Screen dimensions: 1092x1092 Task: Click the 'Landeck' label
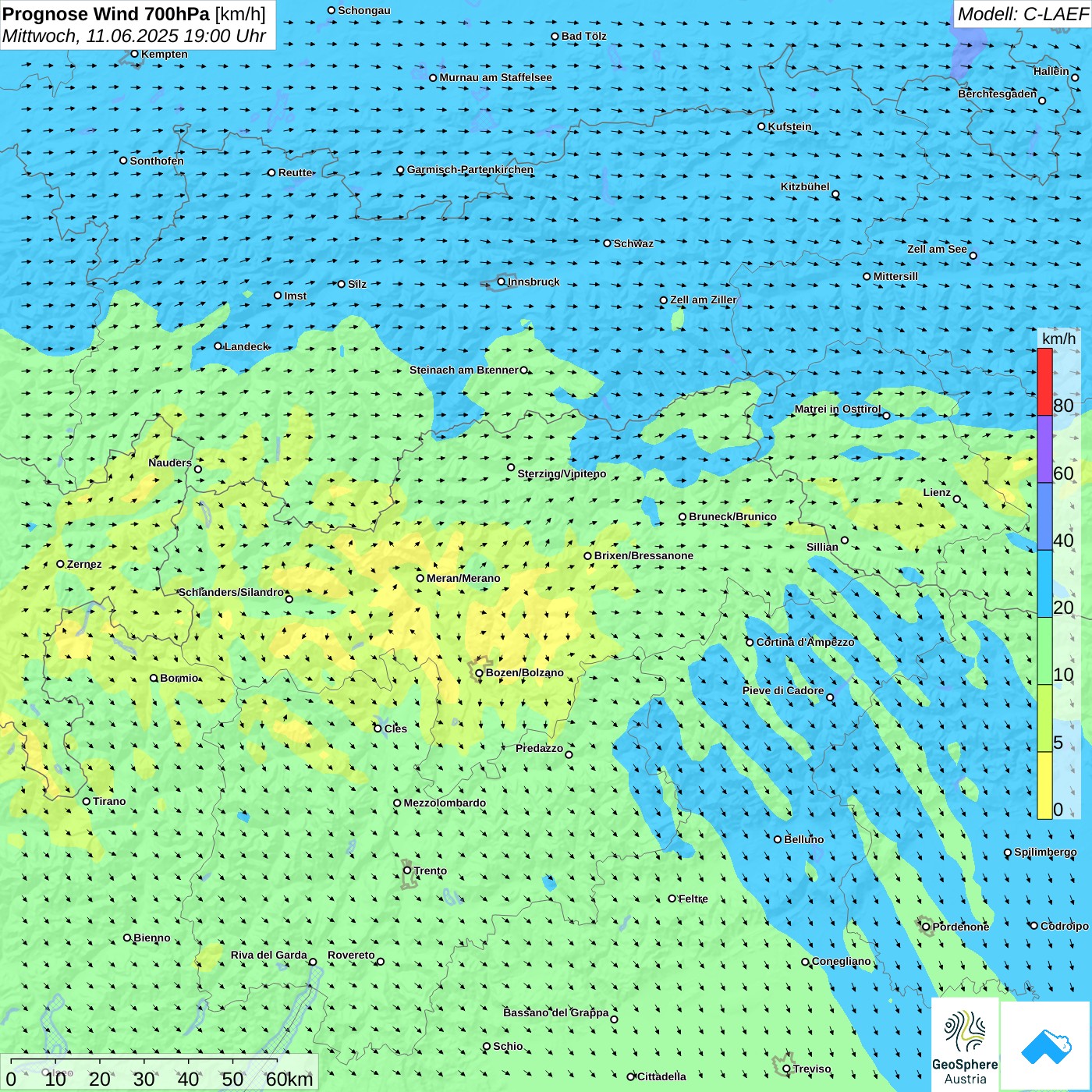tap(246, 346)
